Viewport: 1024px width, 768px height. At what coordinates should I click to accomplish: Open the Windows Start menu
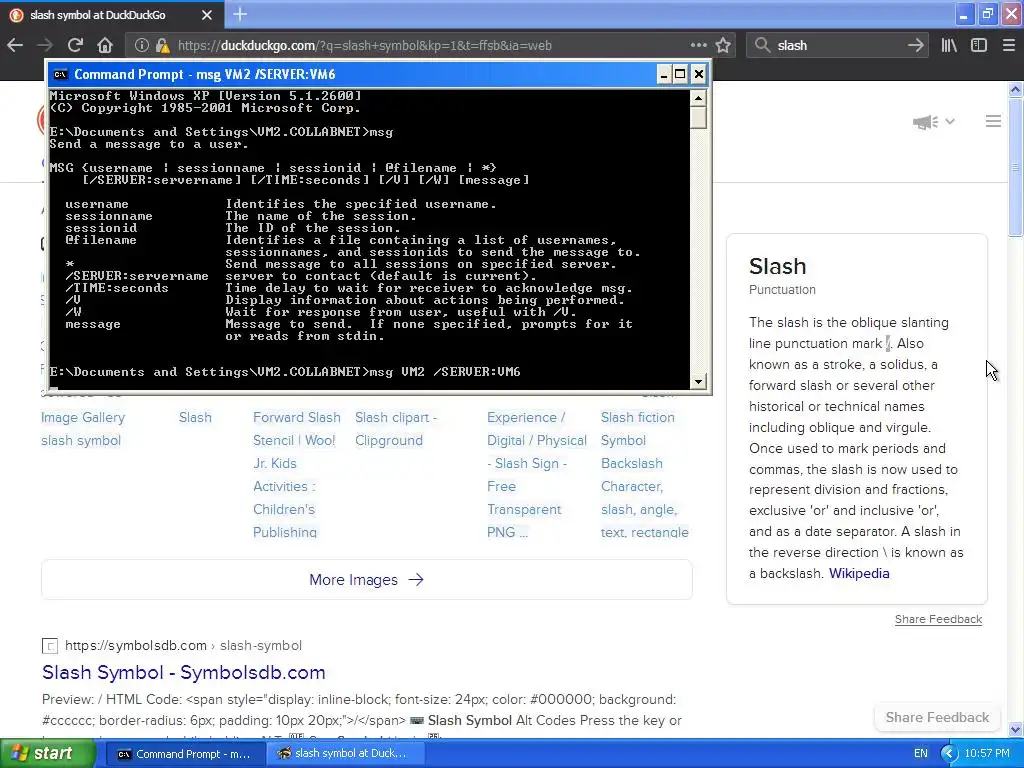point(48,754)
